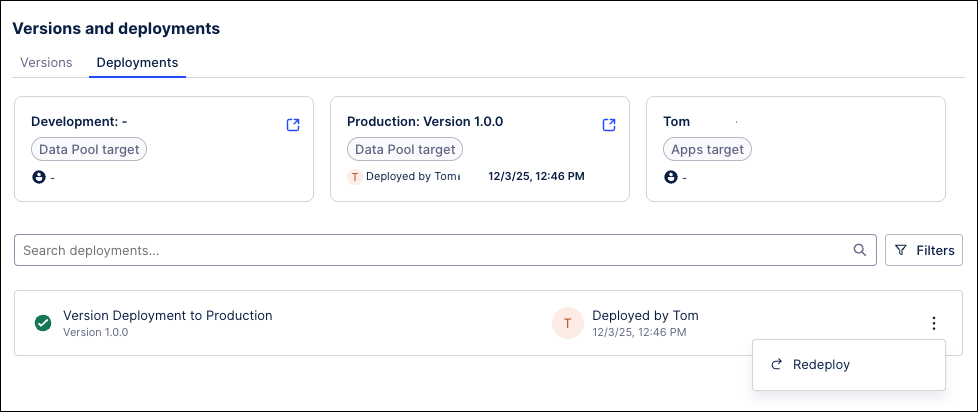Click Data Pool target tag in Development
The image size is (978, 412).
[89, 150]
